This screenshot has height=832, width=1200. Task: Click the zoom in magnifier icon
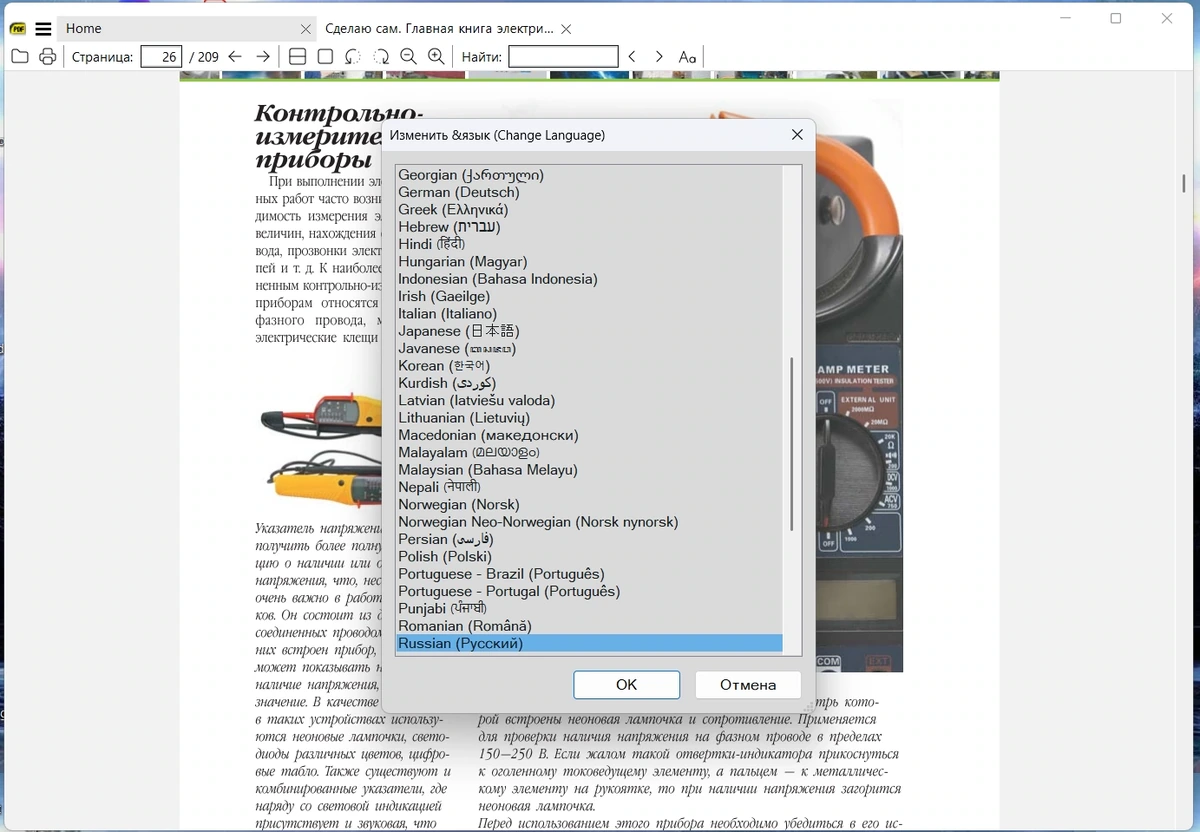pos(436,57)
